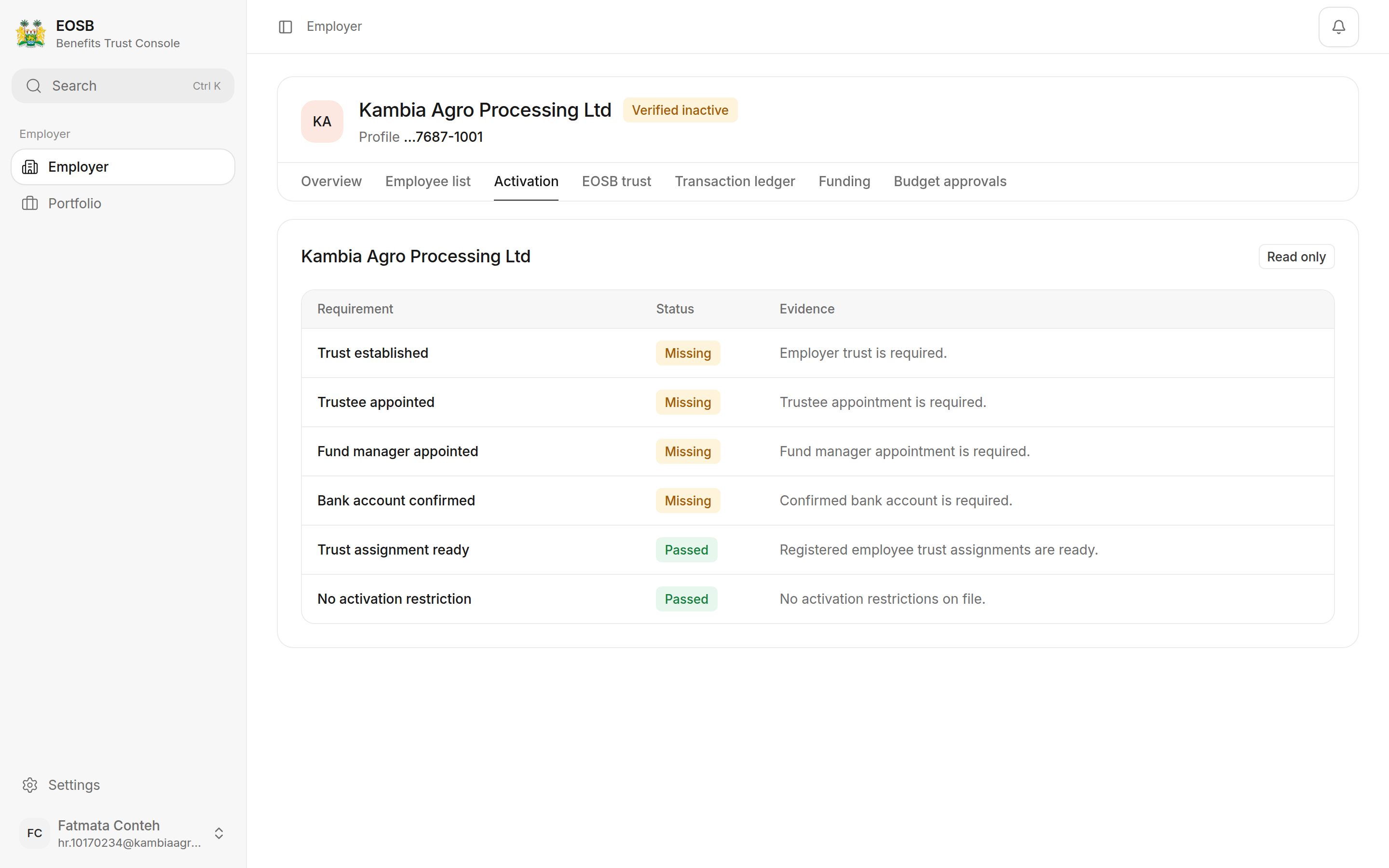This screenshot has width=1389, height=868.
Task: Open the EOSB trust tab
Action: pyautogui.click(x=616, y=181)
